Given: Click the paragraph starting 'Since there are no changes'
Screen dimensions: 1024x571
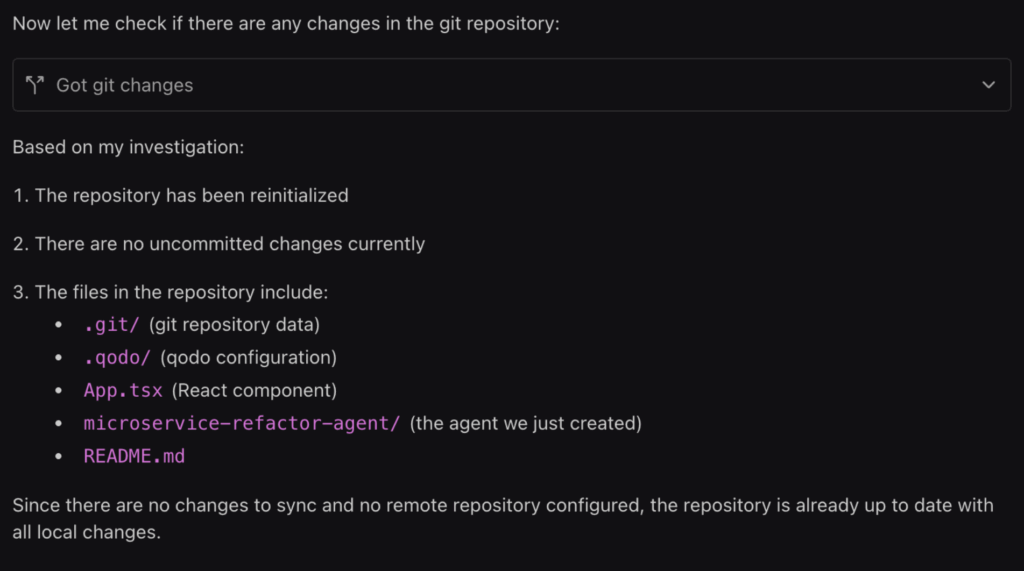Looking at the screenshot, I should [x=503, y=519].
